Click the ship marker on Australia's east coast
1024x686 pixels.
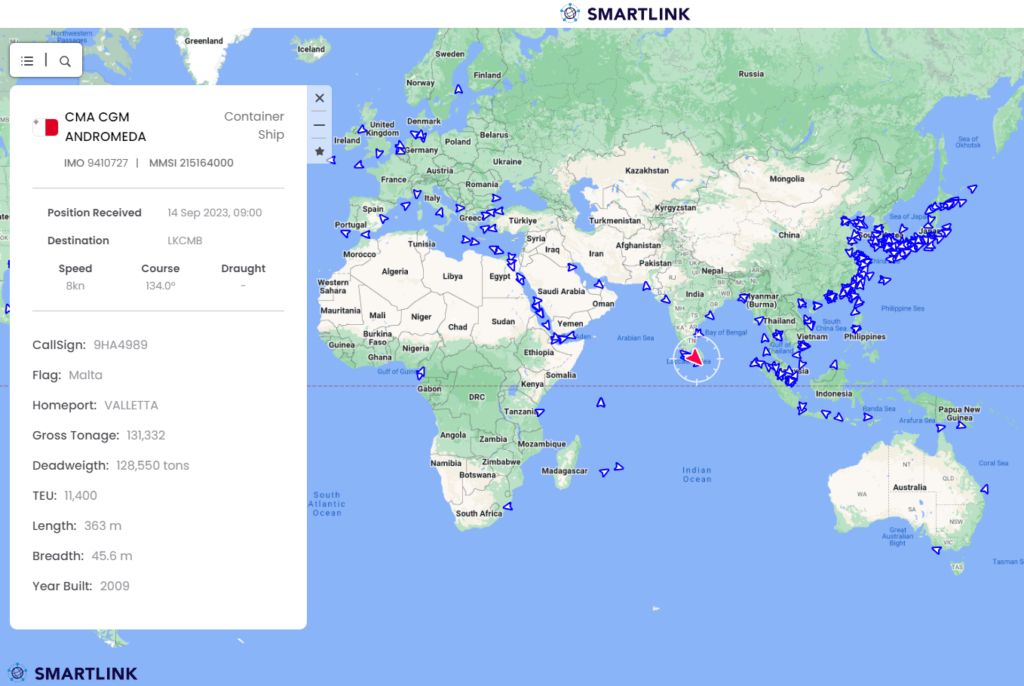(x=984, y=489)
